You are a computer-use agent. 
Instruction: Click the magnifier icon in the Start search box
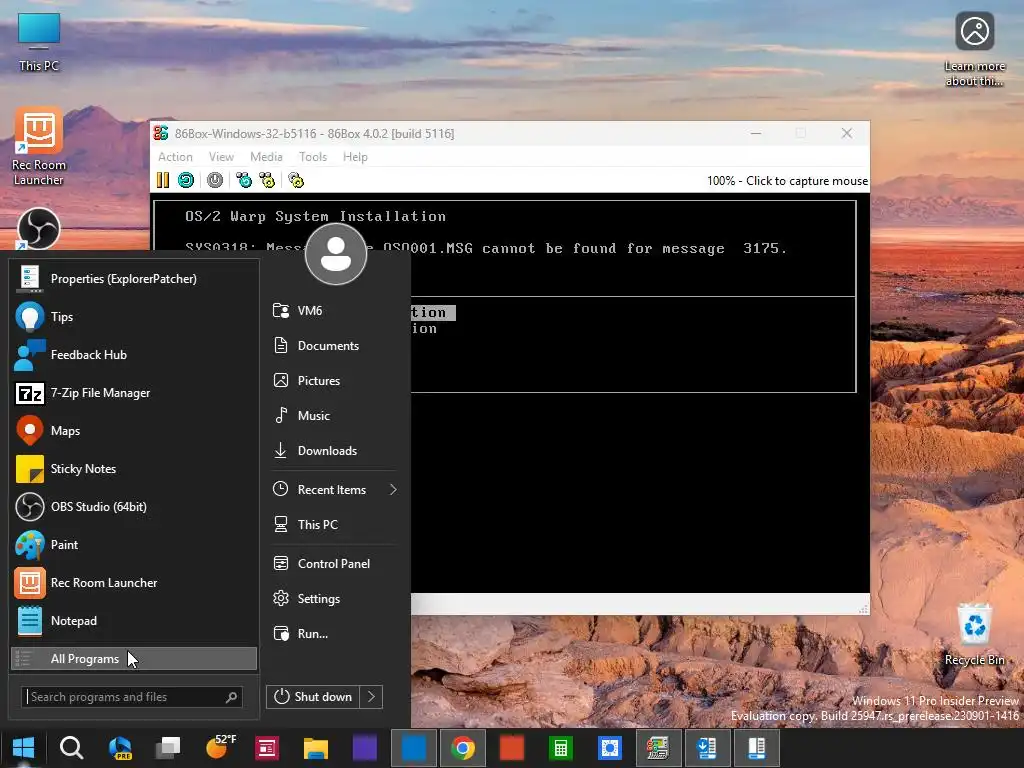click(231, 697)
